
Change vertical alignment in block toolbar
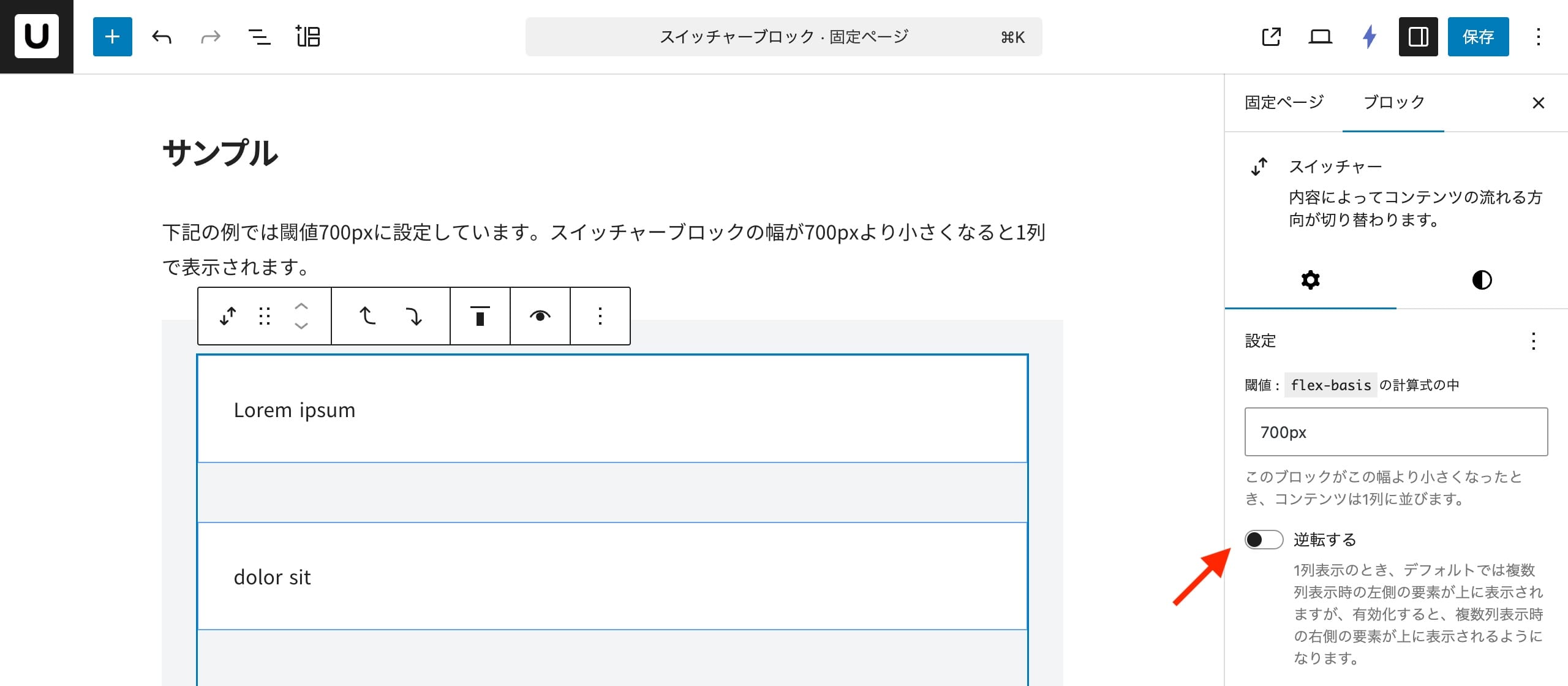coord(480,316)
